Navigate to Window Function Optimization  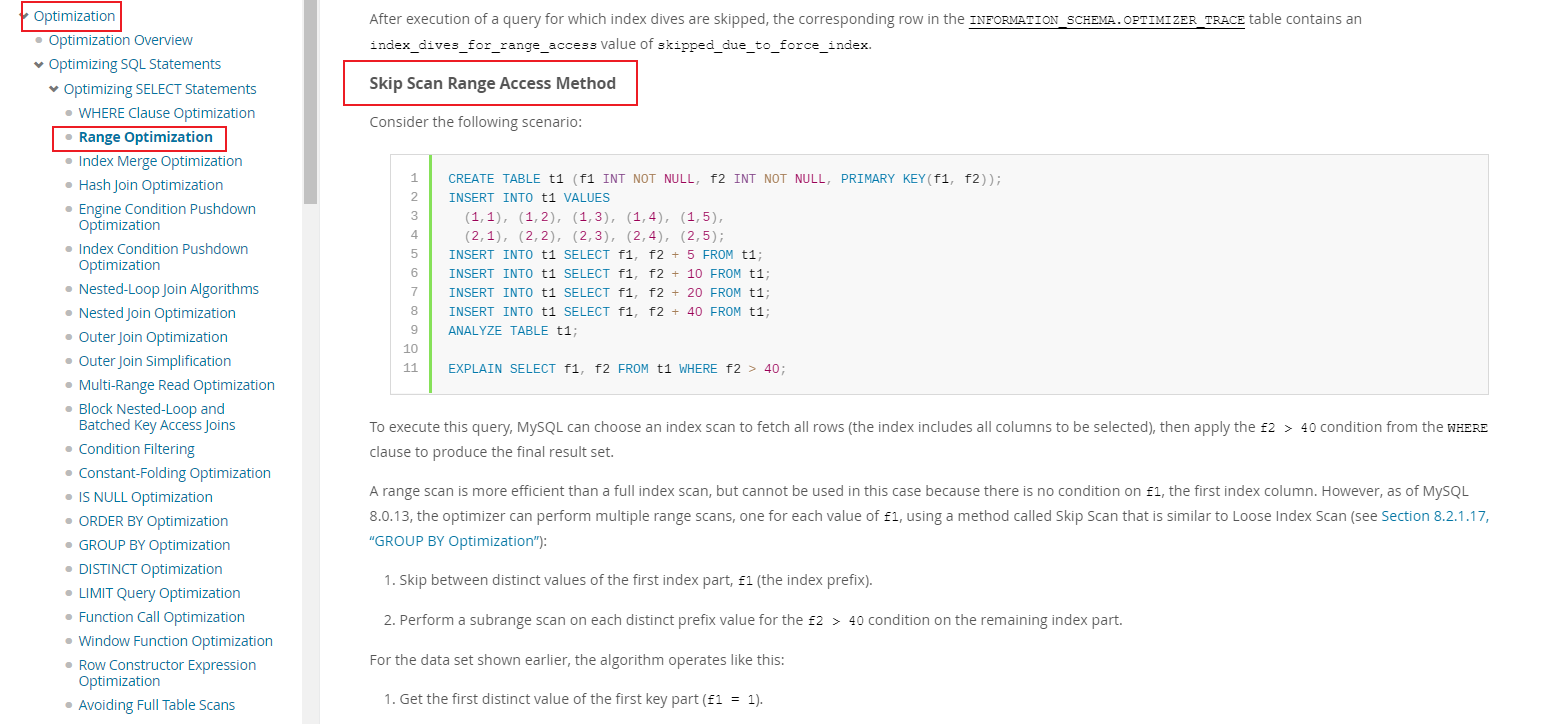point(175,641)
